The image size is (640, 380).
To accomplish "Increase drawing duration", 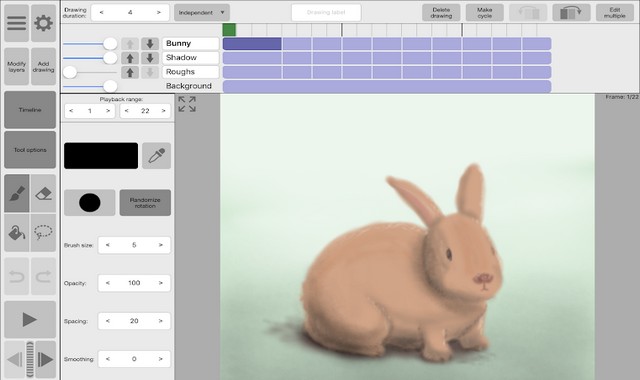I will [159, 13].
